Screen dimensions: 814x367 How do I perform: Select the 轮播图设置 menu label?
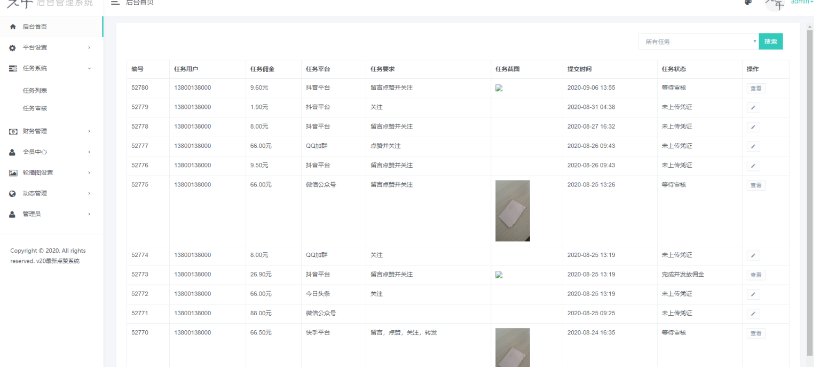point(38,173)
